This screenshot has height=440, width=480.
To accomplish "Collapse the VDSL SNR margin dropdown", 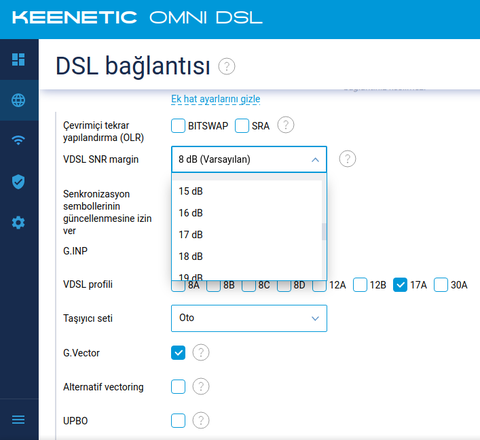I will click(249, 159).
